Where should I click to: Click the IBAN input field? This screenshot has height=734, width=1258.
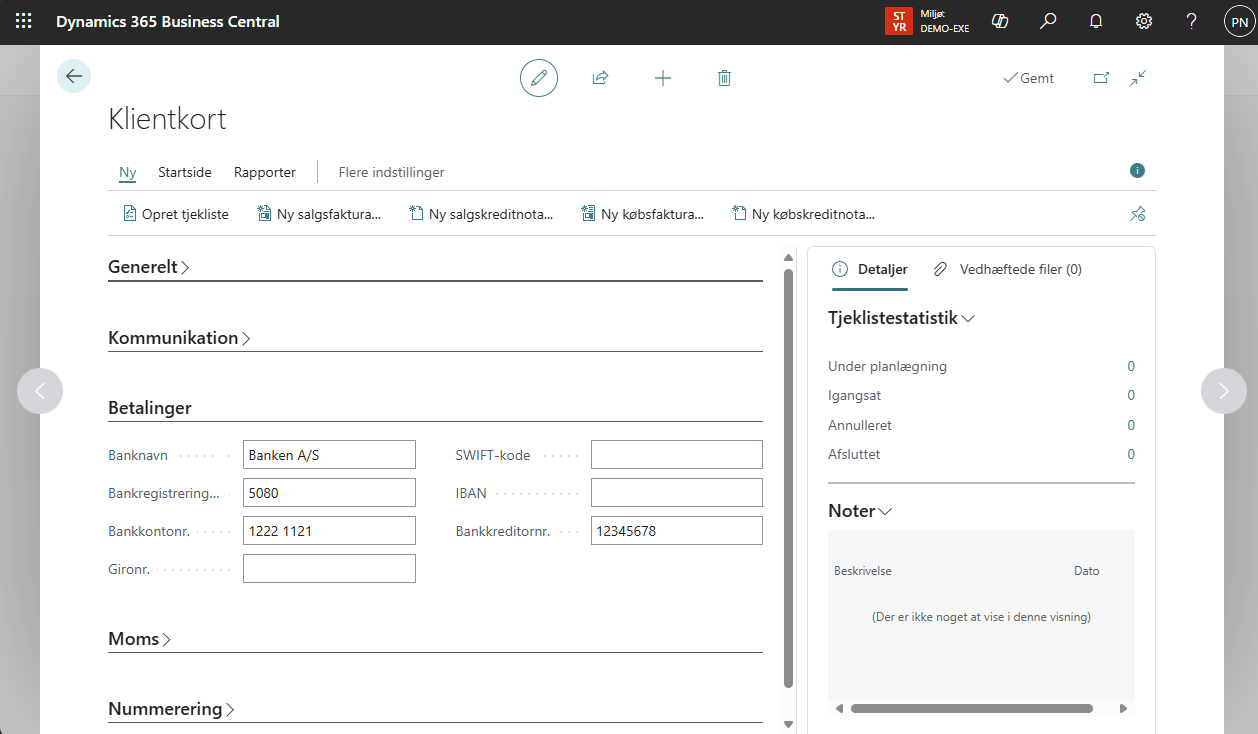click(x=676, y=493)
